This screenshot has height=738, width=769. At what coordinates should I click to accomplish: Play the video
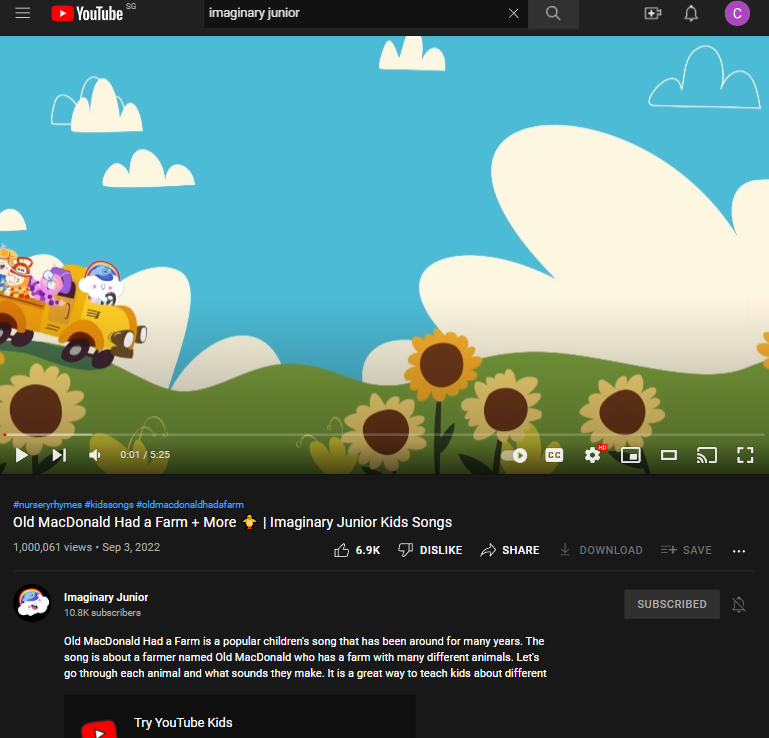pyautogui.click(x=21, y=455)
